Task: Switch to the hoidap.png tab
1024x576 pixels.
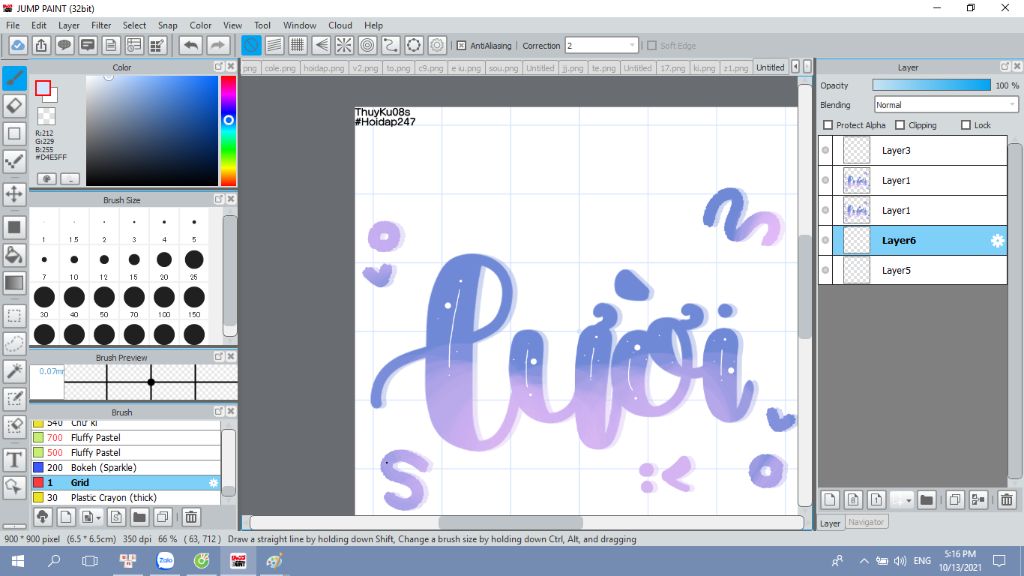Action: tap(323, 68)
